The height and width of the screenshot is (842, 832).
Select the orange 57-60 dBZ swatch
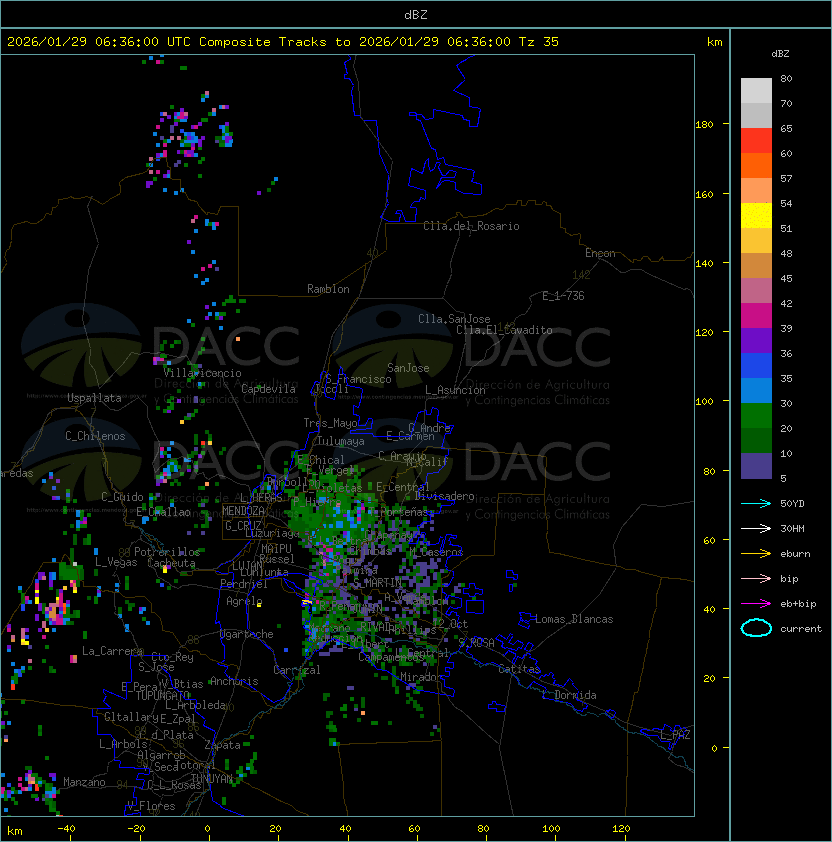click(756, 165)
